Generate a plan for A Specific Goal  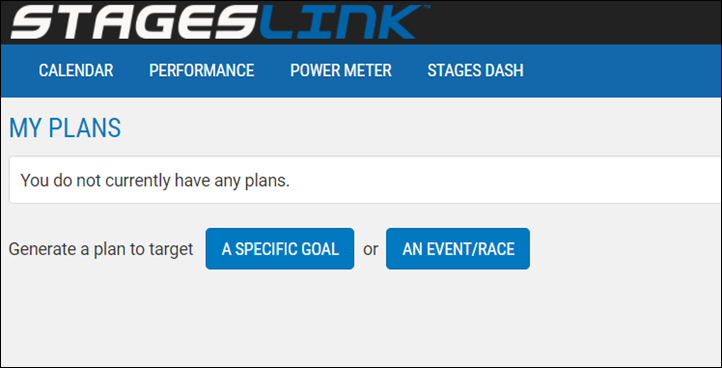click(x=280, y=249)
